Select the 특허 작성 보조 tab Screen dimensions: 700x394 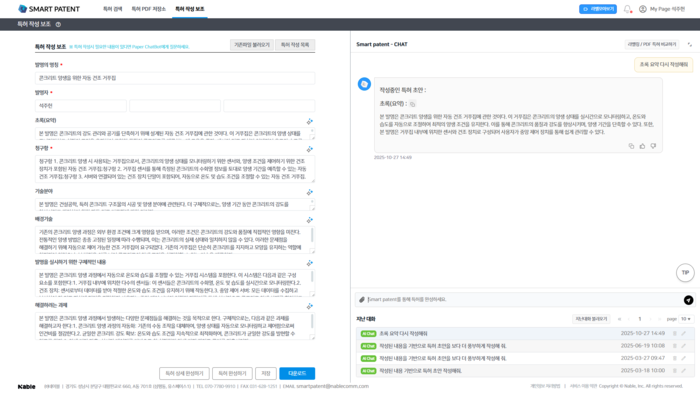point(190,9)
